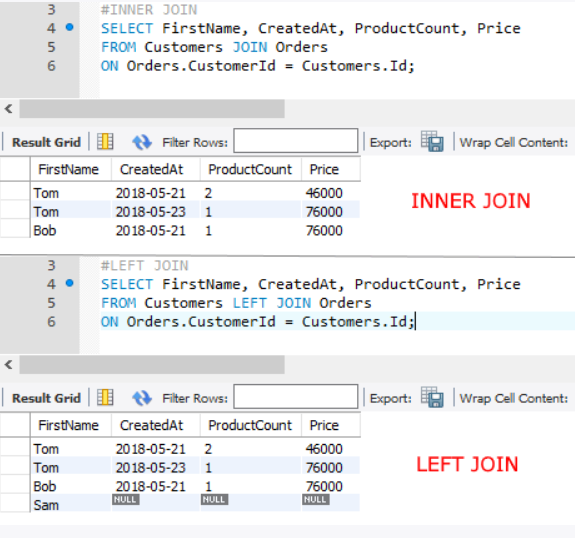This screenshot has width=575, height=538.
Task: Click upper Filter Rows input field
Action: (x=296, y=140)
